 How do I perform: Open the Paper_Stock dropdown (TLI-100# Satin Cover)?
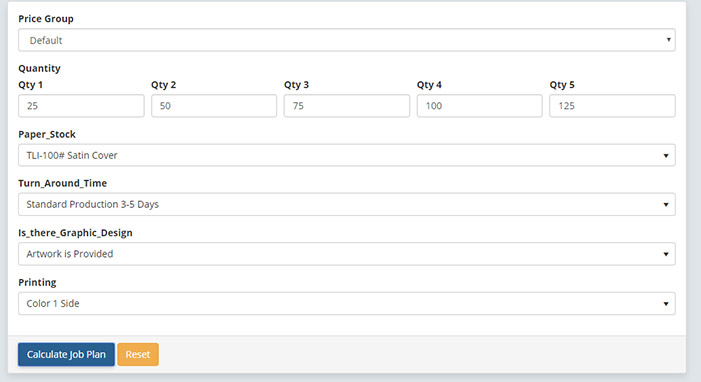[346, 155]
